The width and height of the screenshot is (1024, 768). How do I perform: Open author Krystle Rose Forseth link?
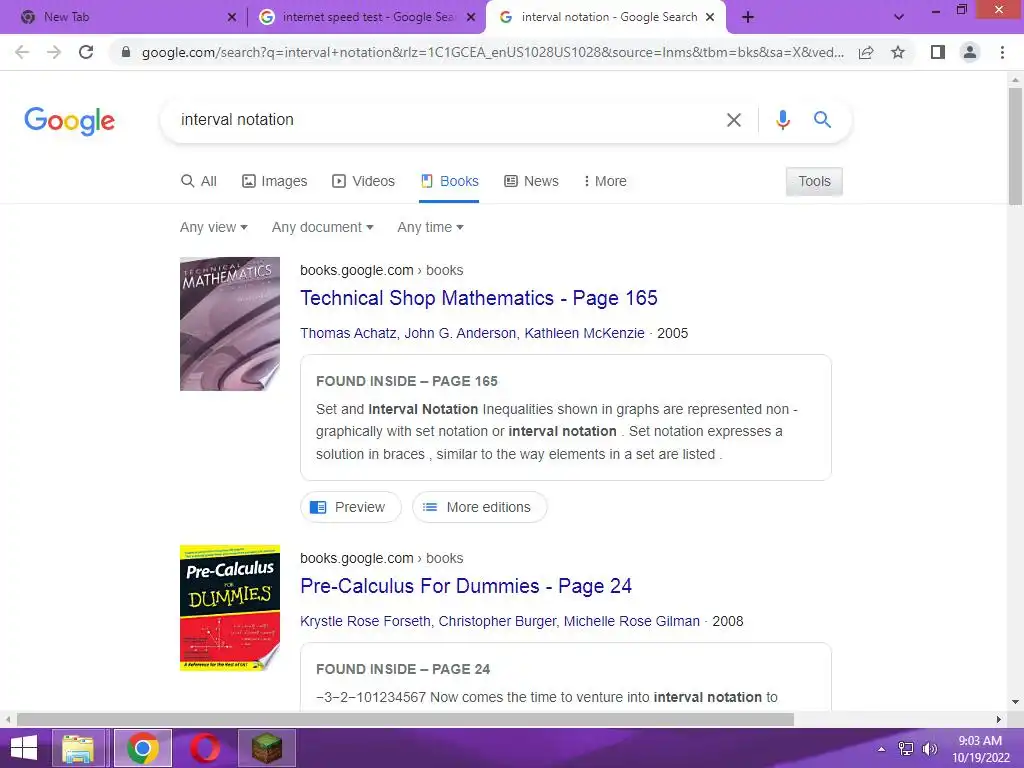point(365,621)
